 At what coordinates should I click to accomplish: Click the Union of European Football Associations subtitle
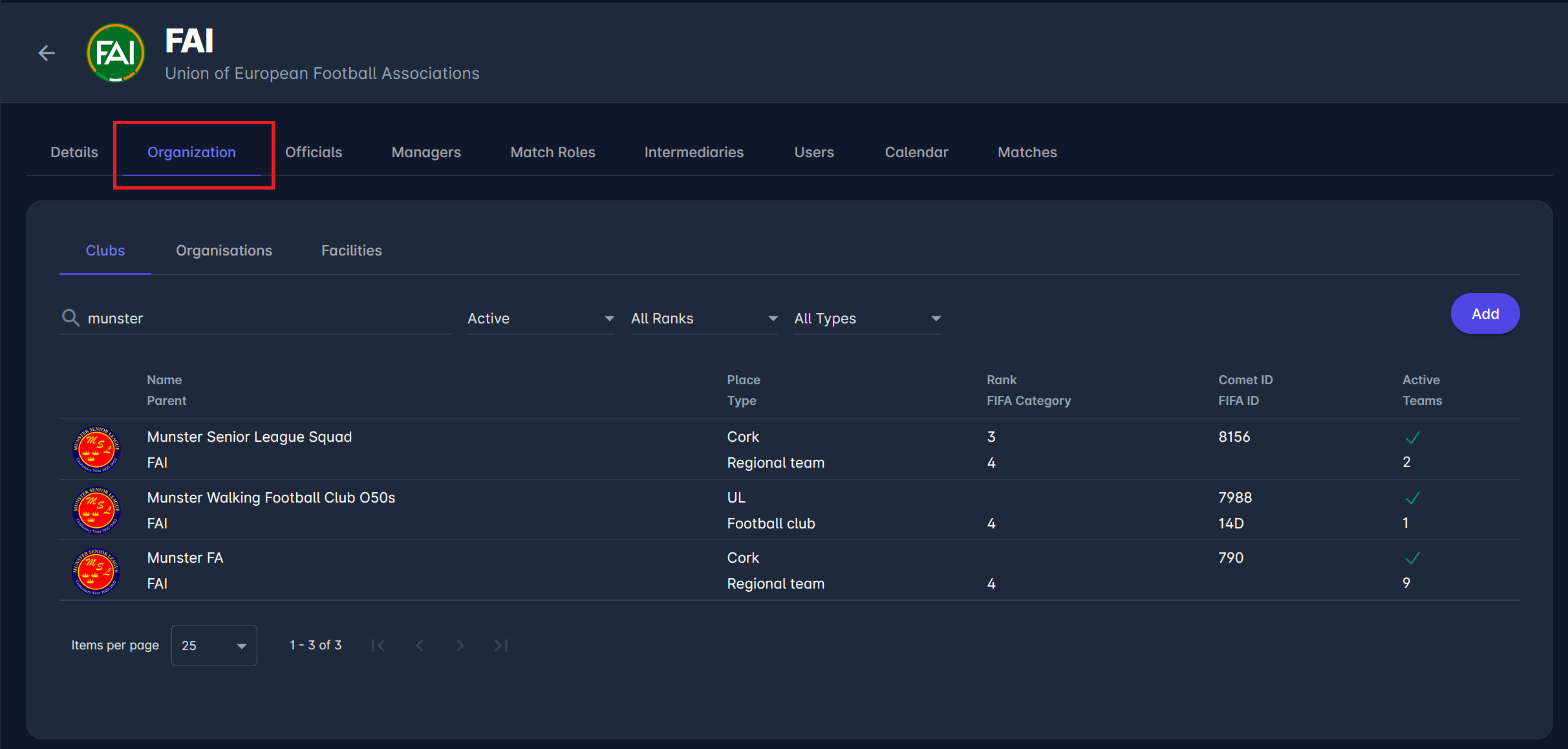pos(322,73)
